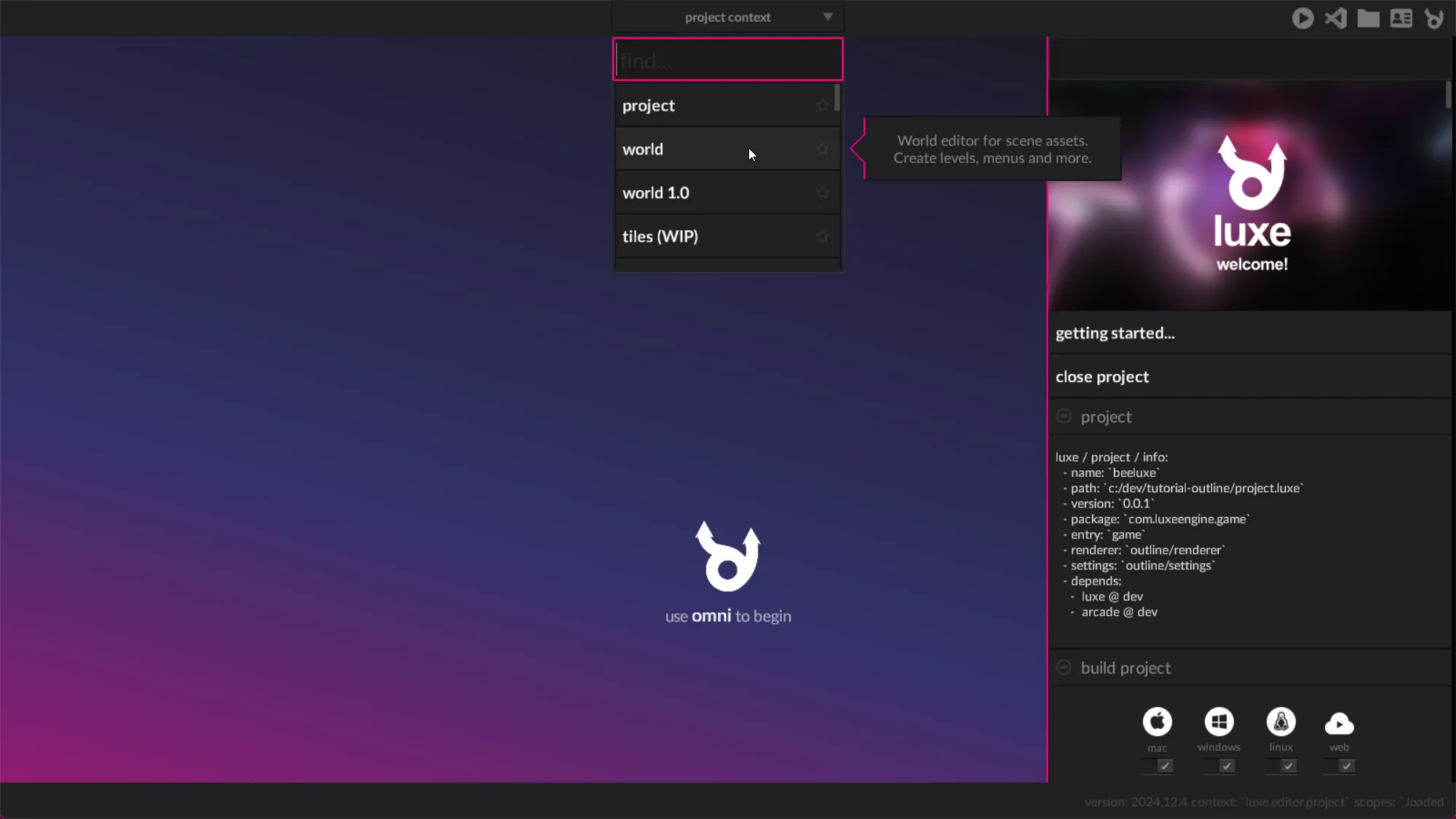Open project in Visual Studio Code icon
Viewport: 1456px width, 819px height.
(x=1335, y=18)
